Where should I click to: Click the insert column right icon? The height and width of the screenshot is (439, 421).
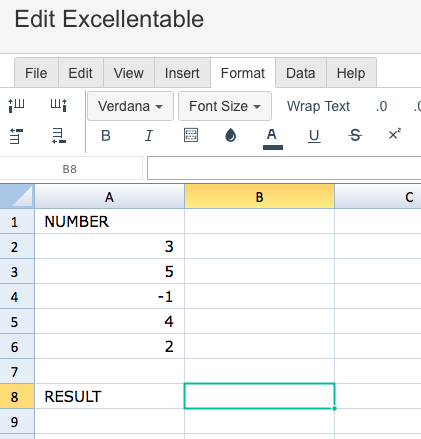59,106
